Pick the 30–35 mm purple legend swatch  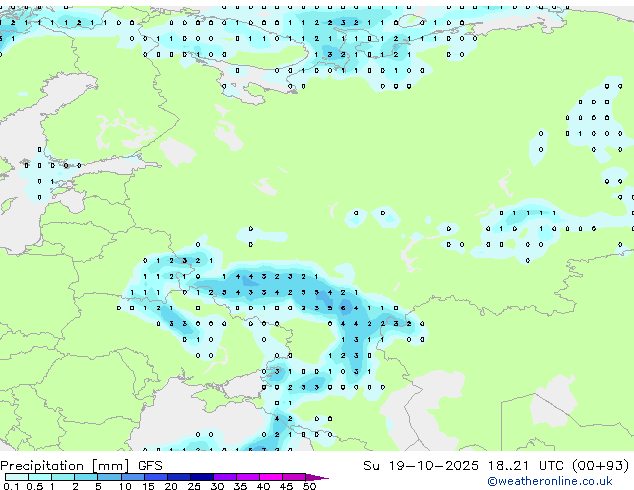pos(224,477)
